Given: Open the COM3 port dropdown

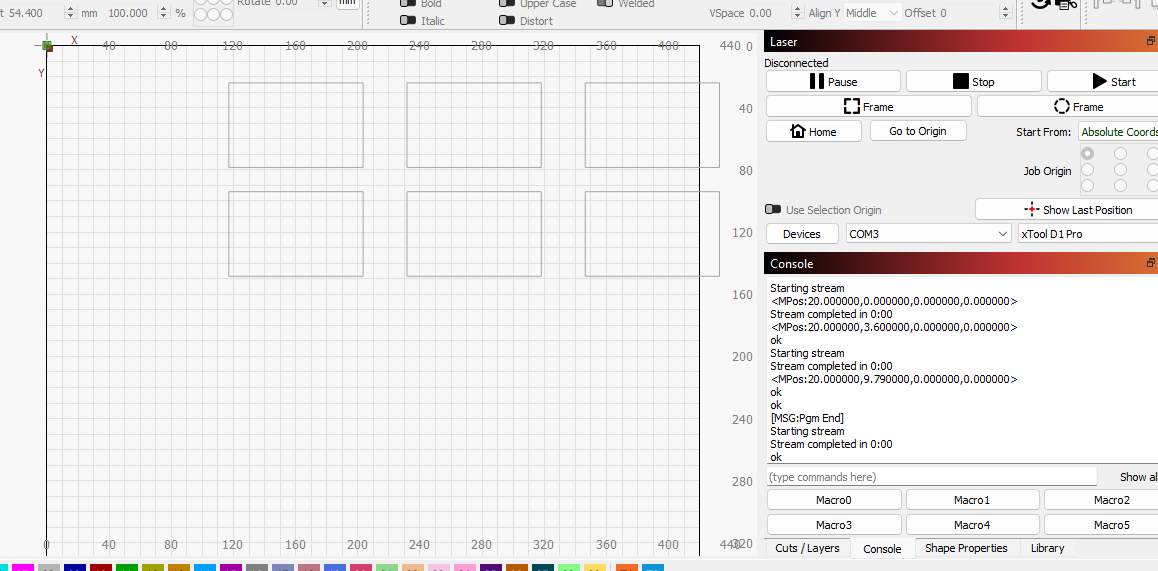Looking at the screenshot, I should 929,234.
